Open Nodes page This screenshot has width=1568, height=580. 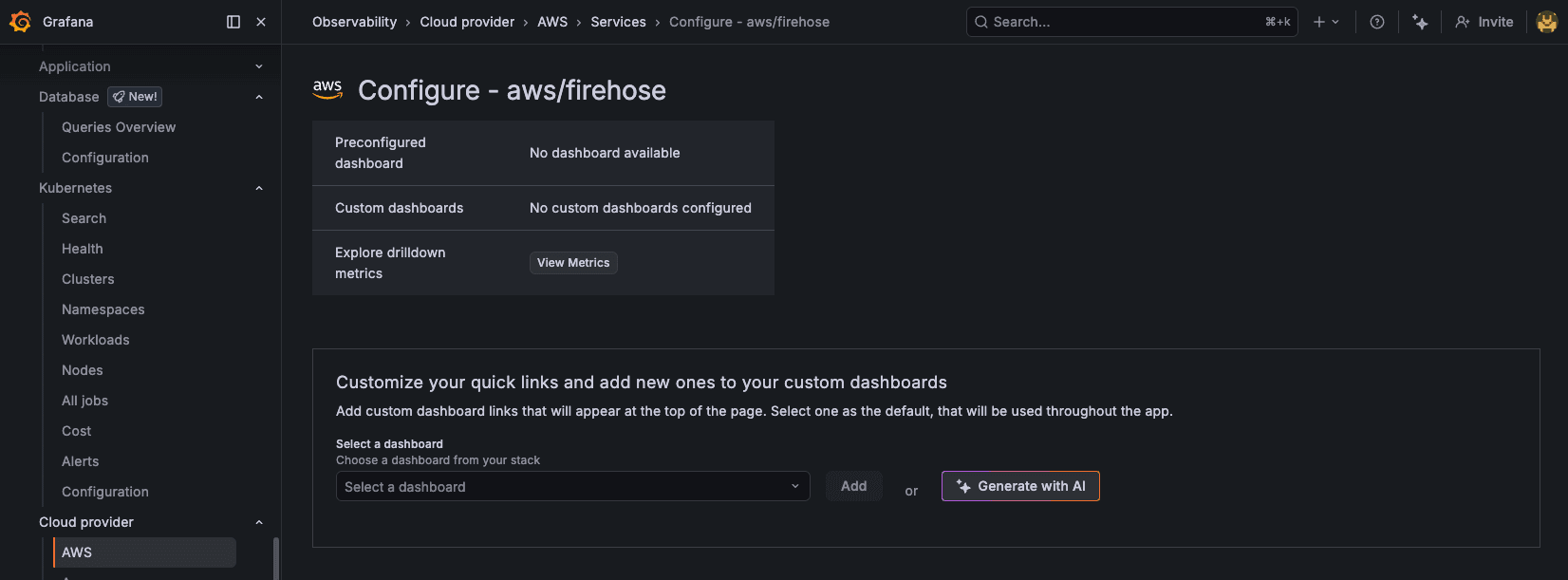pyautogui.click(x=83, y=370)
